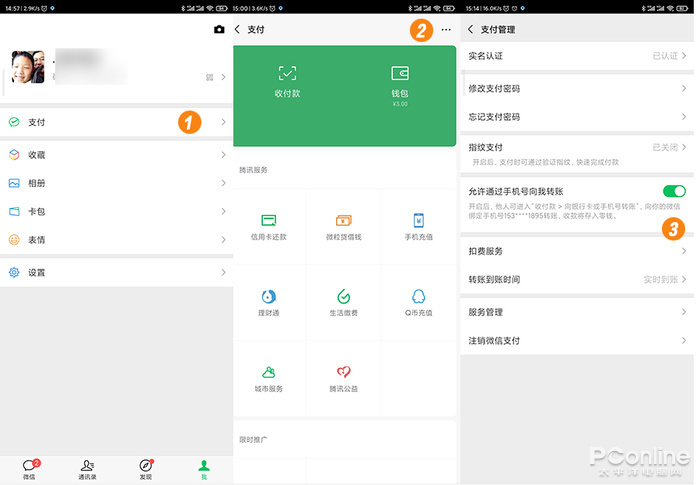This screenshot has width=700, height=485.
Task: Open 修改支付密码 option
Action: 577,88
